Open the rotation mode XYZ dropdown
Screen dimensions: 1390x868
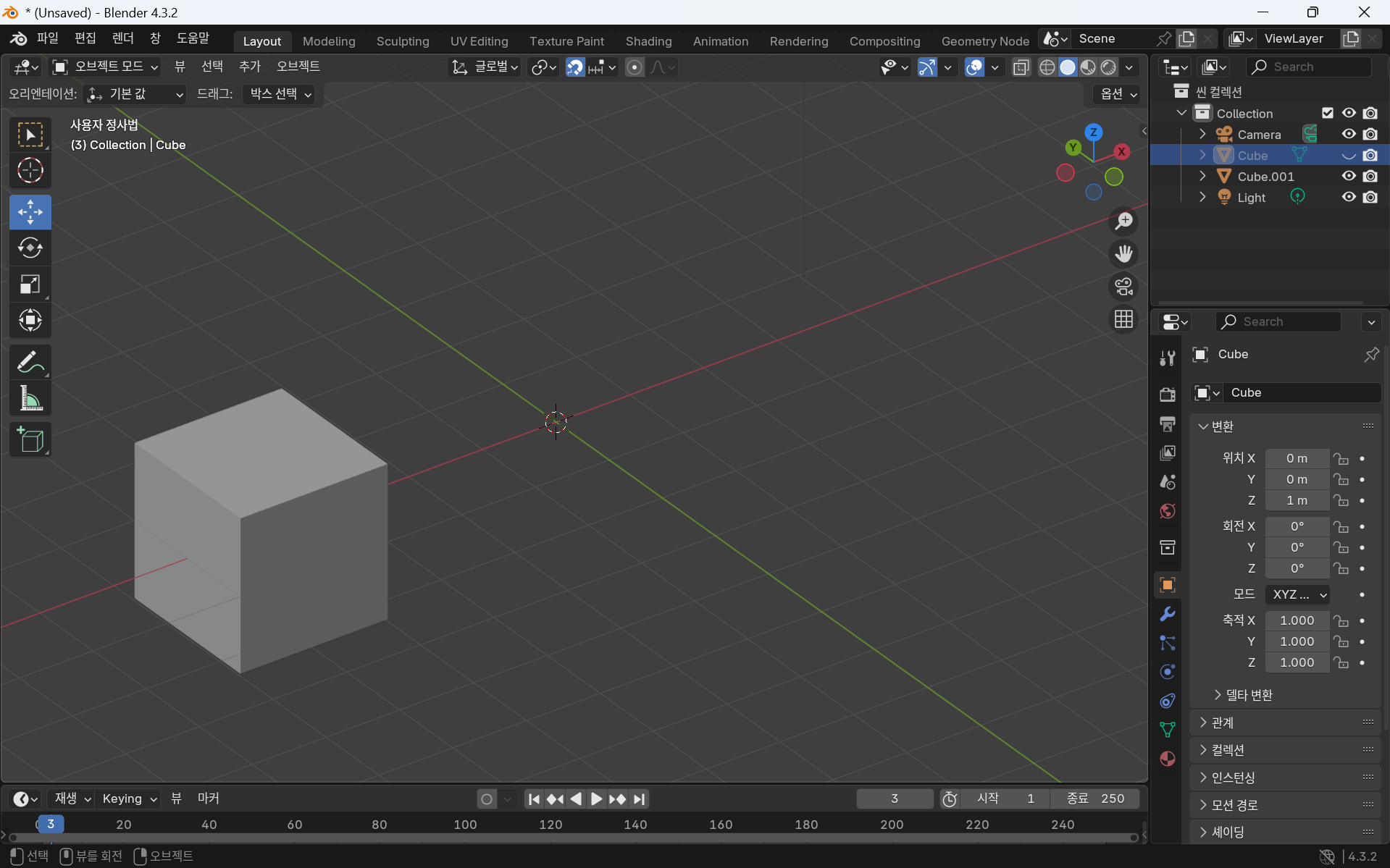click(x=1297, y=595)
